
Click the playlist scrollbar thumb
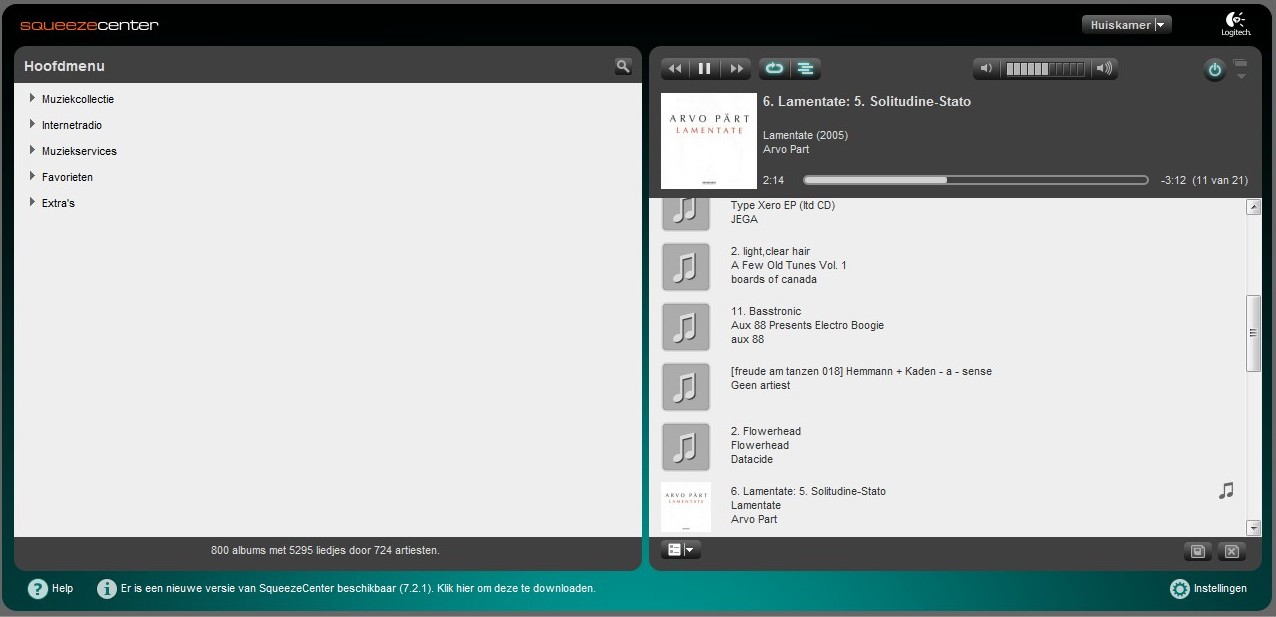click(x=1253, y=333)
